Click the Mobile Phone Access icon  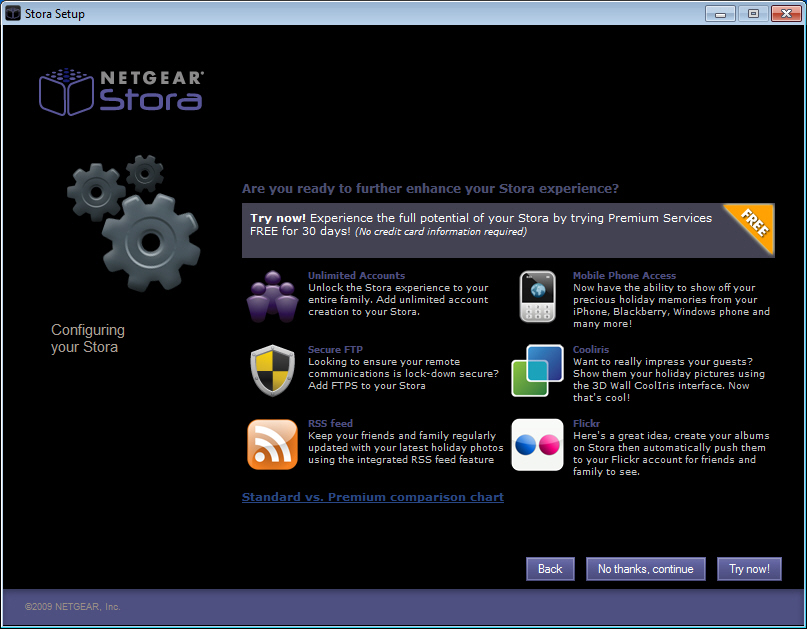coord(537,296)
